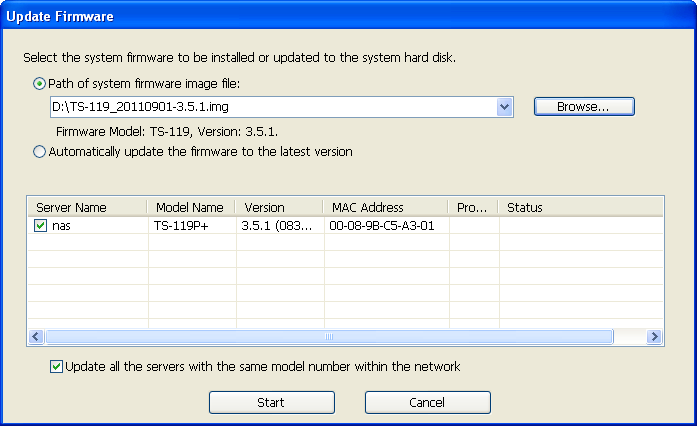Uncheck the nas server checkbox
This screenshot has height=426, width=697.
point(40,225)
